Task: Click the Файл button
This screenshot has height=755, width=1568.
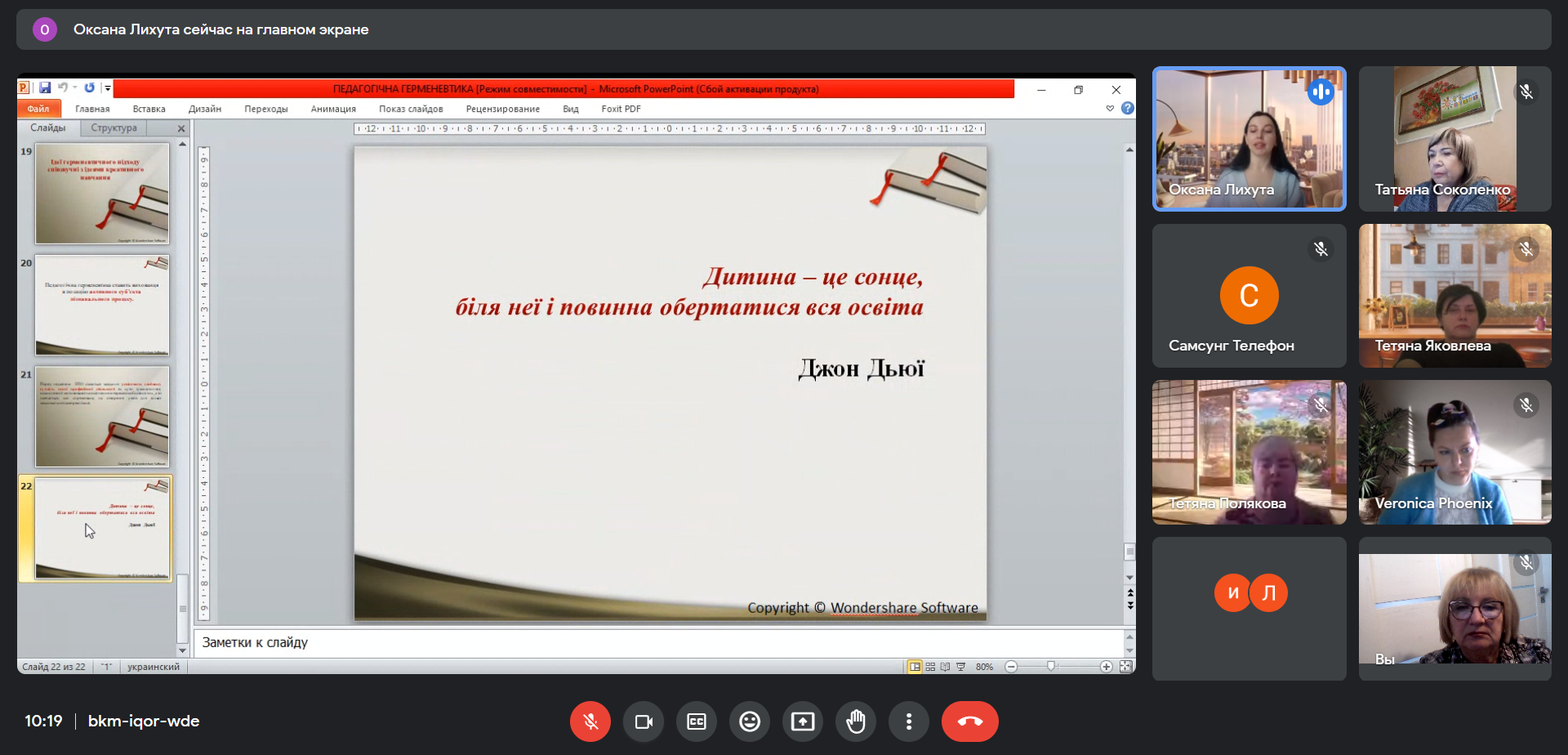Action: (38, 109)
